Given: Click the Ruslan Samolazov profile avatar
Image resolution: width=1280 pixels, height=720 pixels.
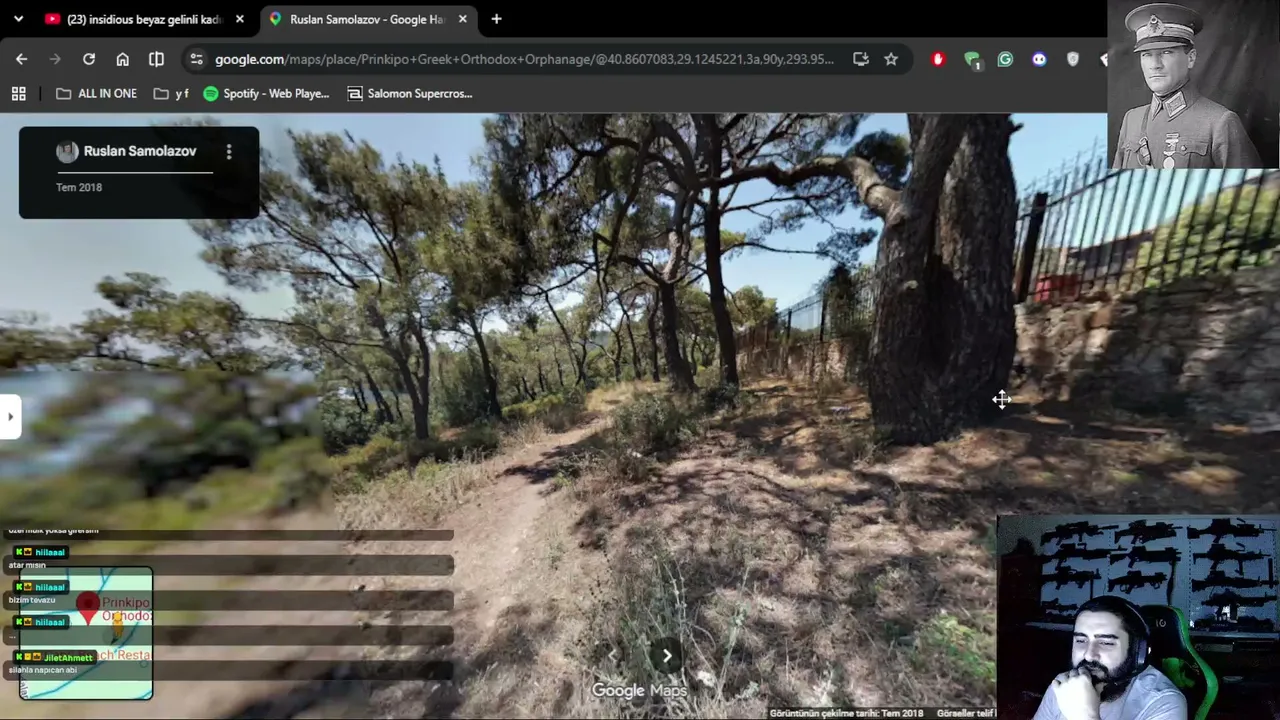Looking at the screenshot, I should (x=67, y=151).
